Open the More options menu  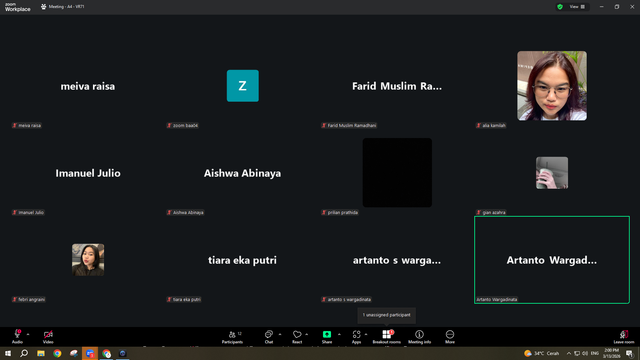pyautogui.click(x=450, y=337)
